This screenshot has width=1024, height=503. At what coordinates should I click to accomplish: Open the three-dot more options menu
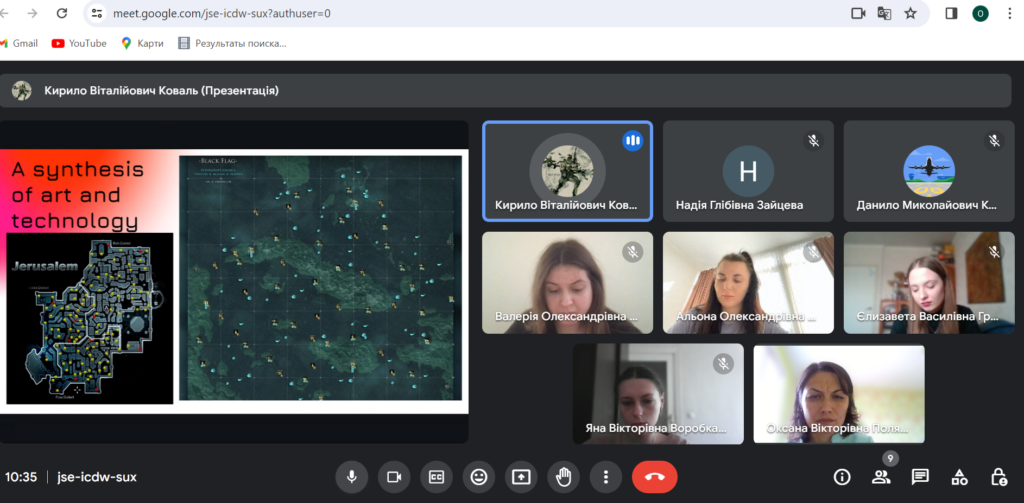pyautogui.click(x=606, y=476)
